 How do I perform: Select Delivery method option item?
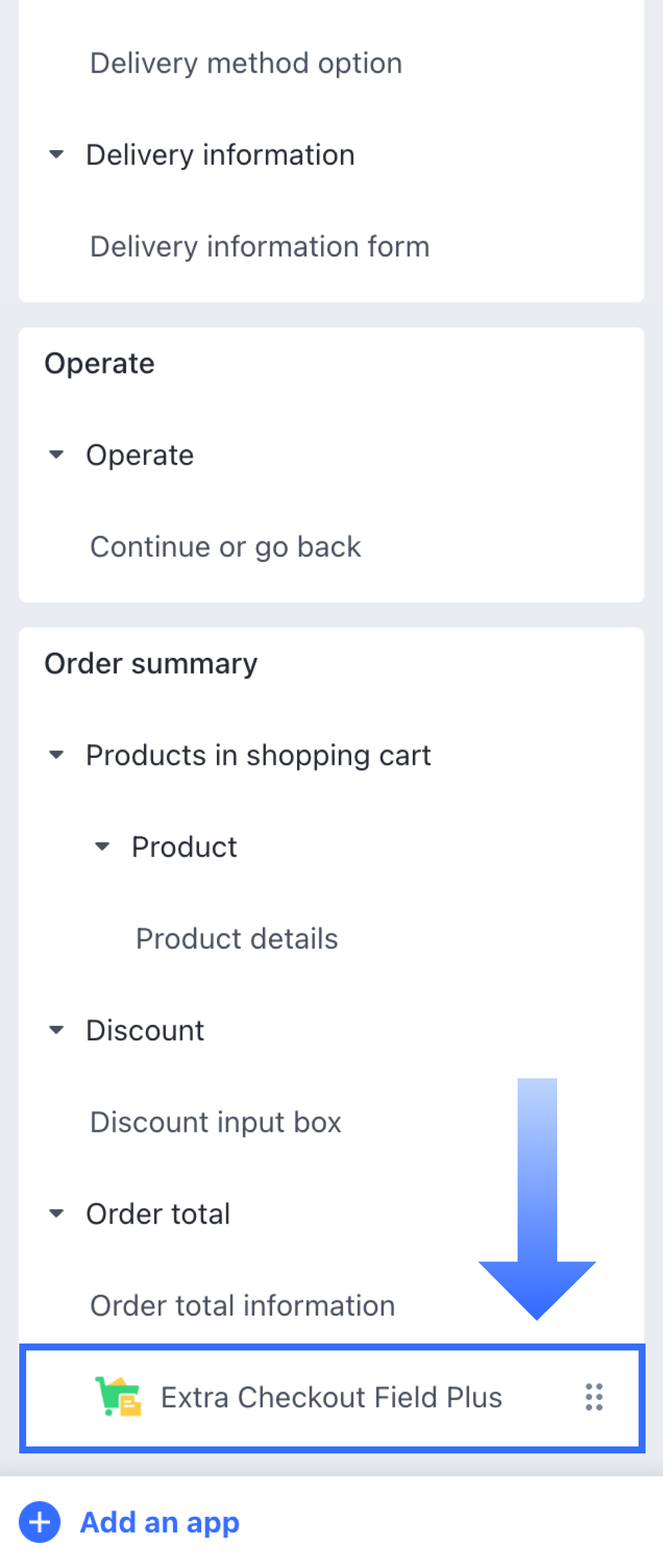246,63
